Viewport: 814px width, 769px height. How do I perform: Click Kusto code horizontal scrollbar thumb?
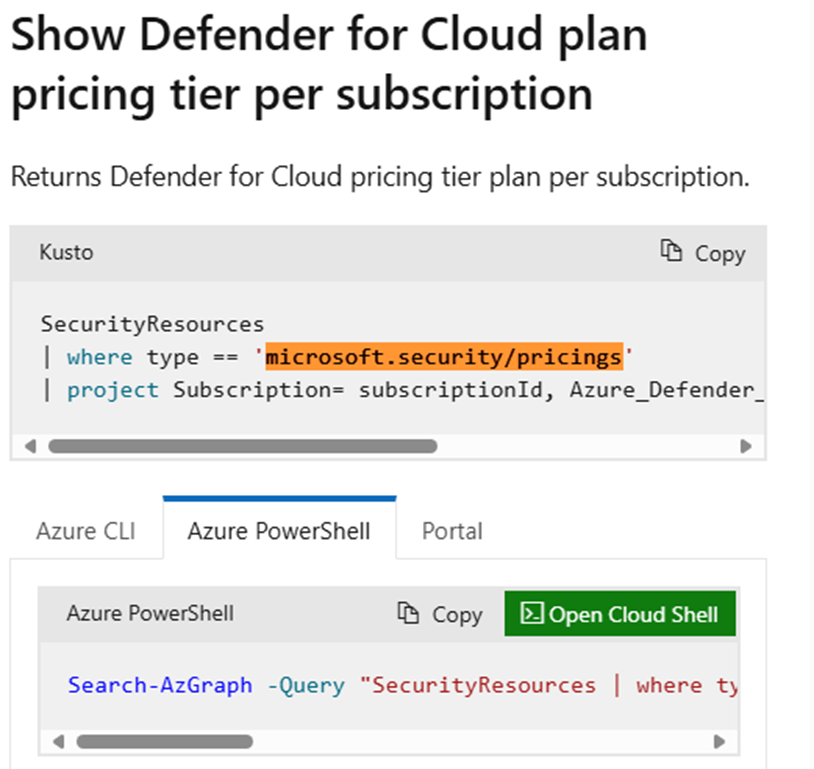pos(242,446)
